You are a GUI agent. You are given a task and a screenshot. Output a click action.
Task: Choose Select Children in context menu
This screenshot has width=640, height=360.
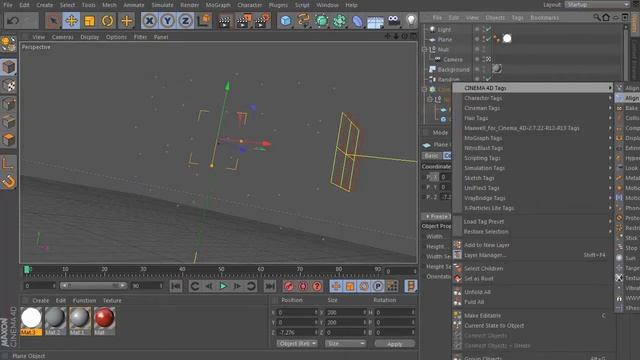point(533,269)
